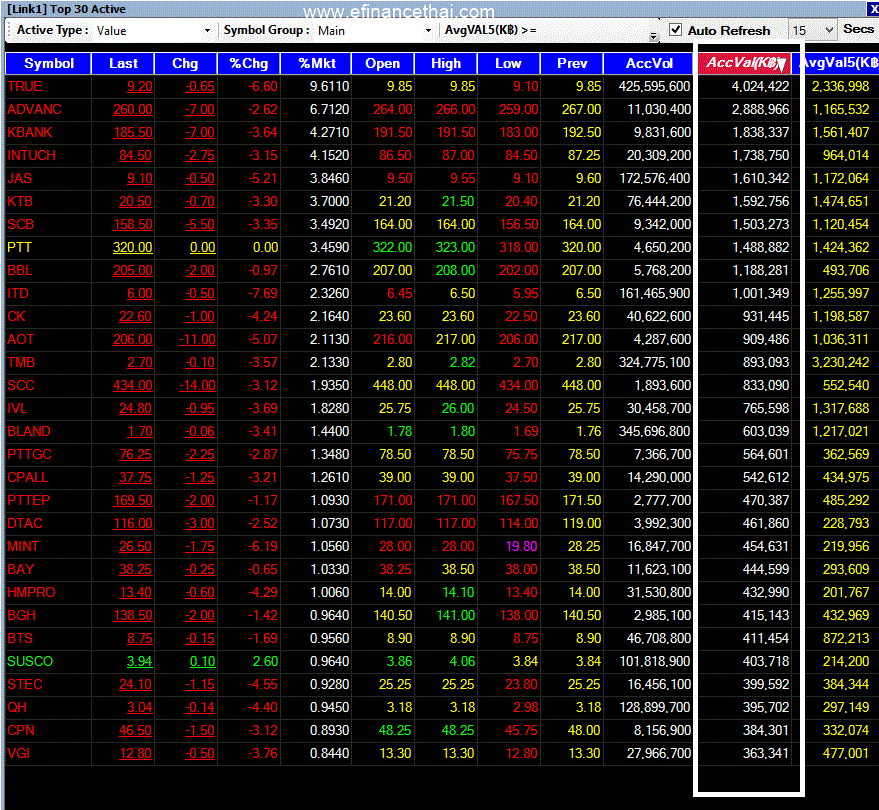Sort by the Low column header
Viewport: 879px width, 810px height.
coord(508,63)
